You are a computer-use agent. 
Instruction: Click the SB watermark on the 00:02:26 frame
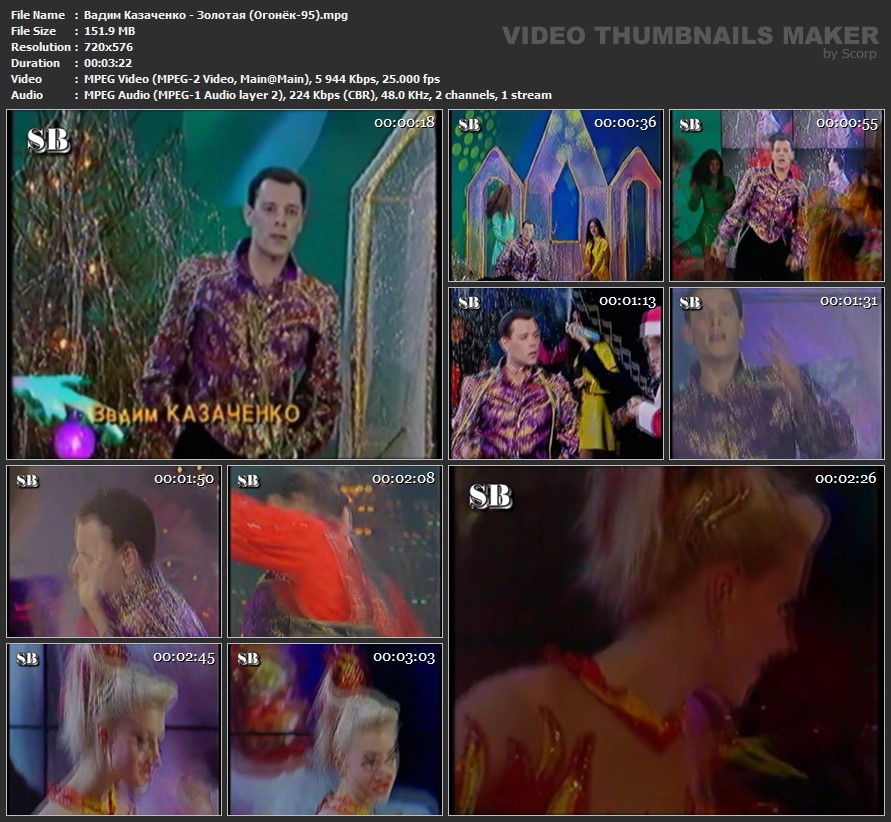(490, 496)
